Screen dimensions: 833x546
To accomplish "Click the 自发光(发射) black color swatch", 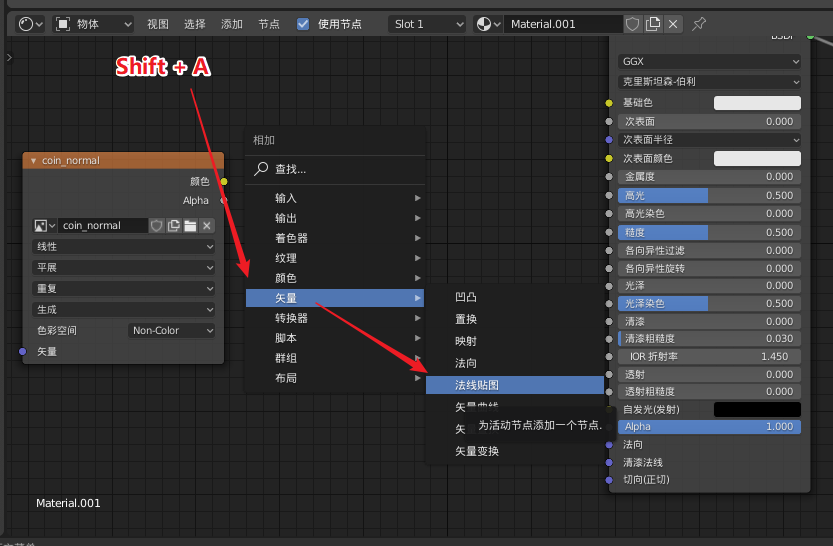I will pos(757,410).
